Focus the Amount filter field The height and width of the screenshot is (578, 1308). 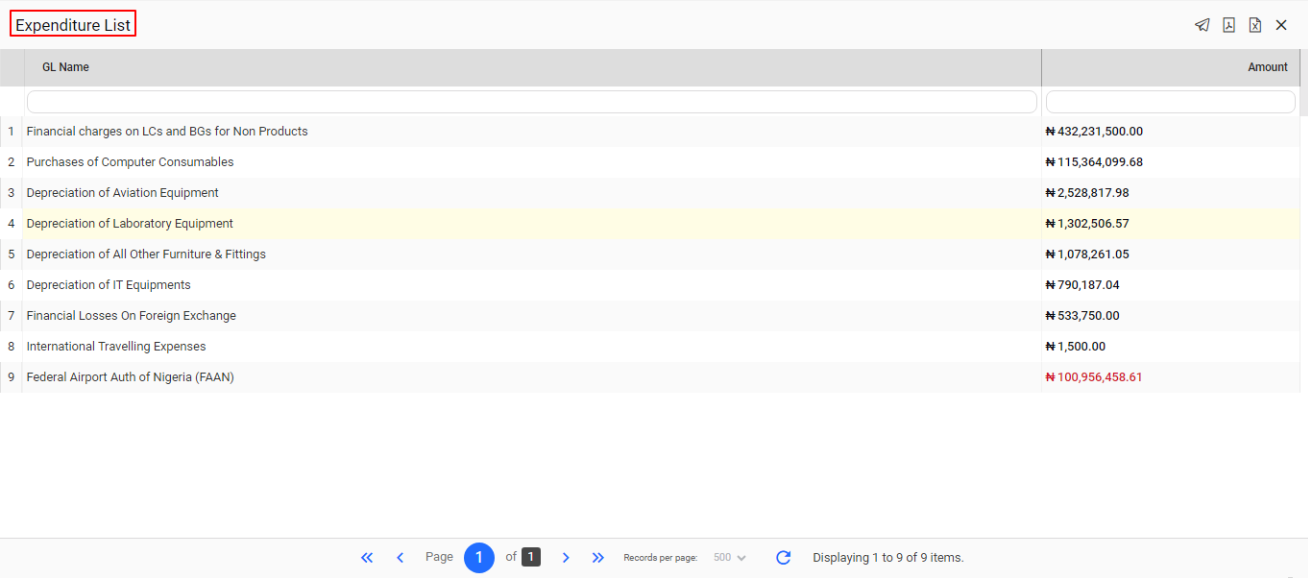tap(1170, 102)
